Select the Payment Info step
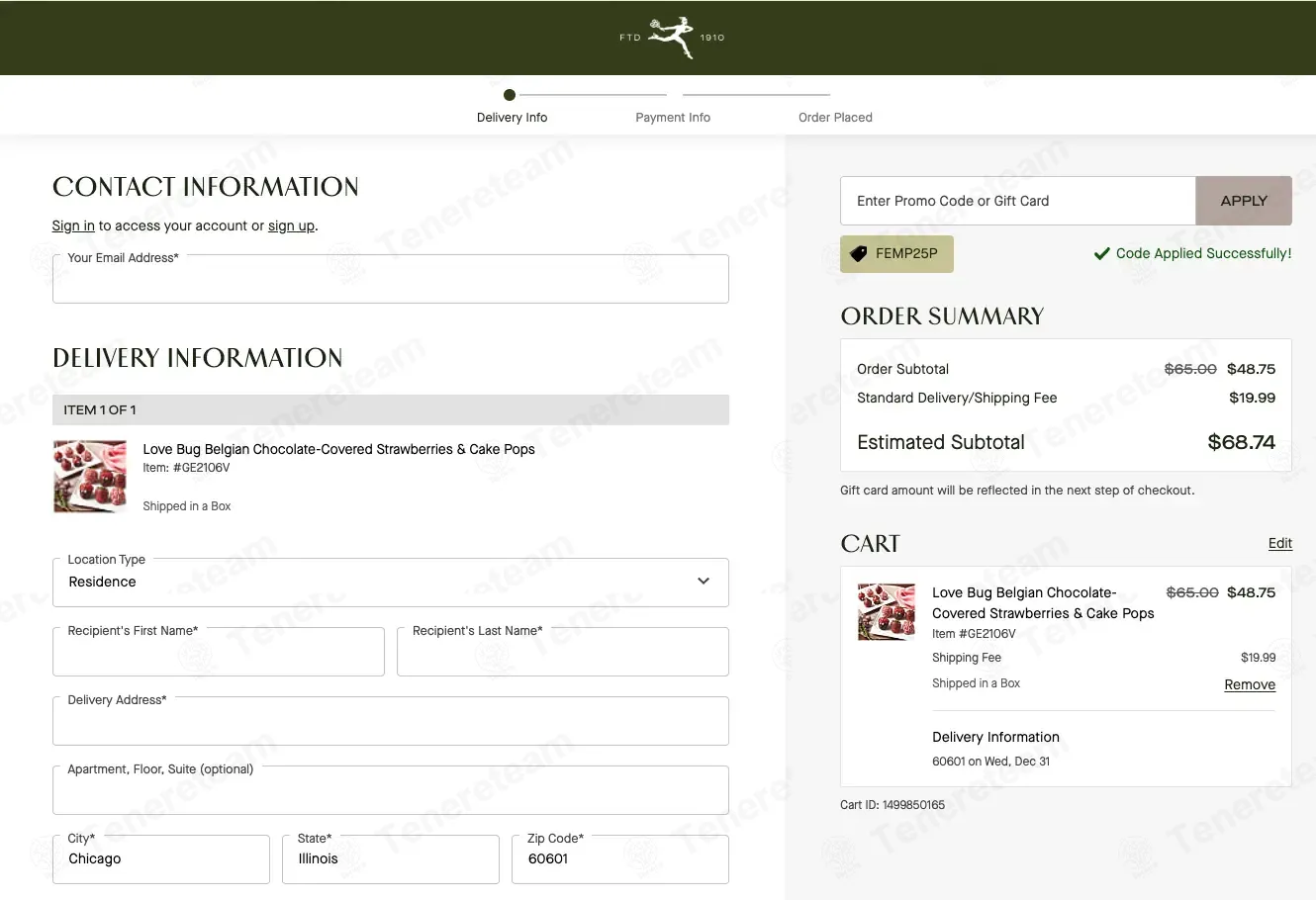The width and height of the screenshot is (1316, 900). click(673, 117)
